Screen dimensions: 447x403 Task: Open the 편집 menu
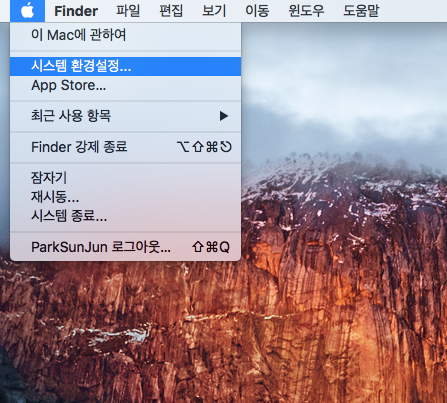click(x=171, y=11)
